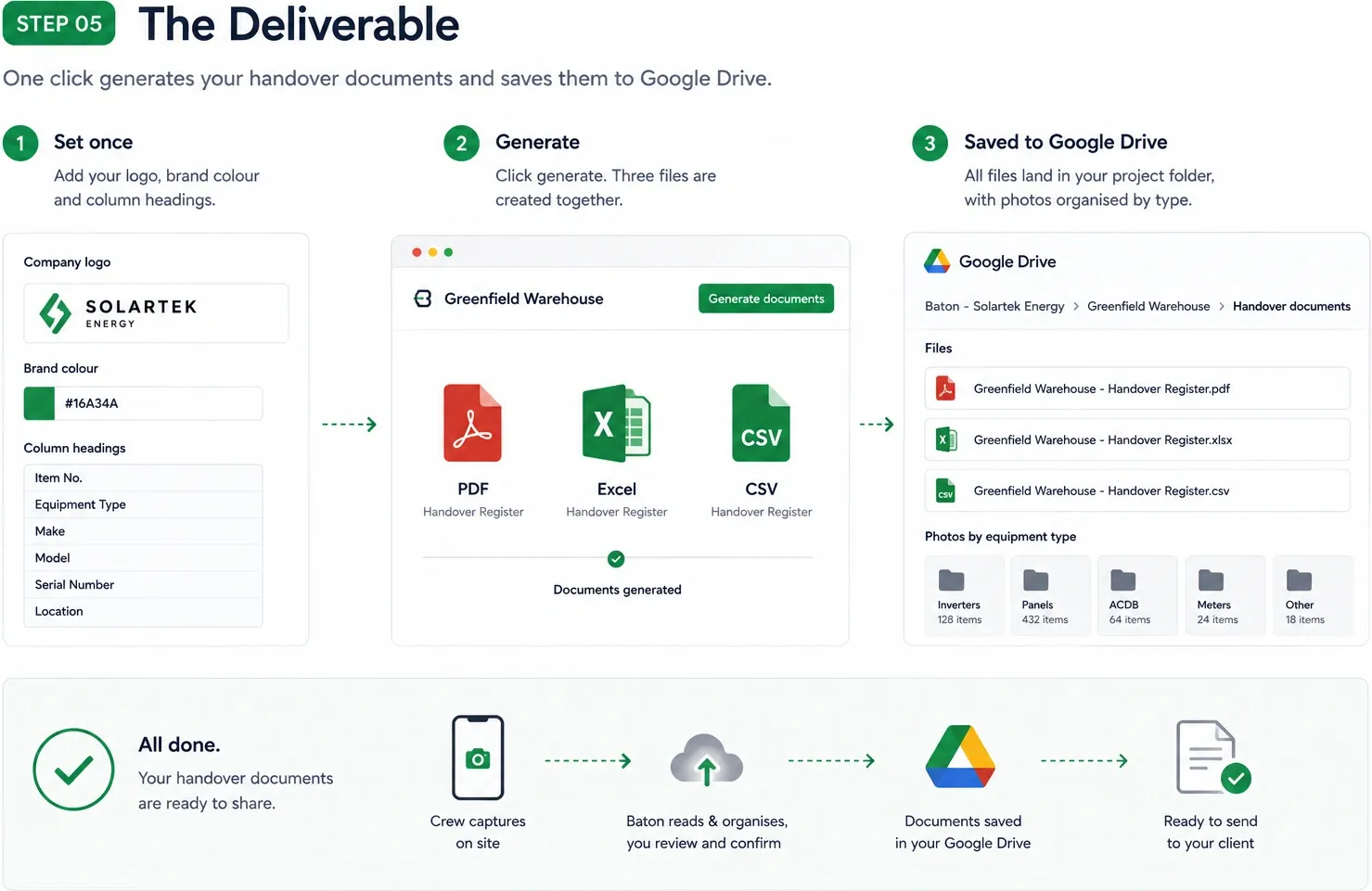
Task: Go to Greenfield Warehouse breadcrumb in Drive
Action: coord(1148,306)
